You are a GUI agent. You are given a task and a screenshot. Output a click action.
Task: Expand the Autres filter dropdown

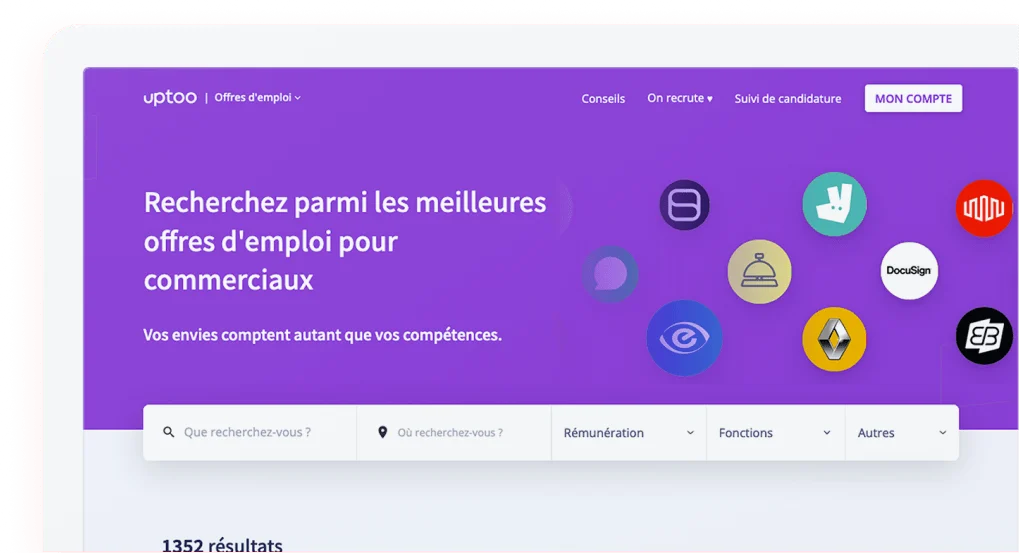(x=901, y=433)
